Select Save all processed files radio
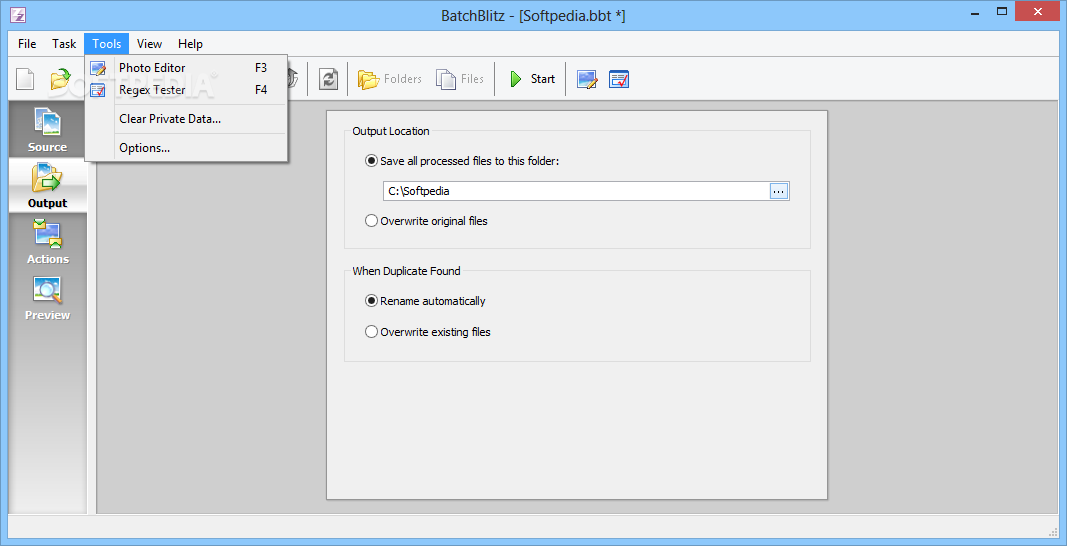The height and width of the screenshot is (546, 1067). 371,161
